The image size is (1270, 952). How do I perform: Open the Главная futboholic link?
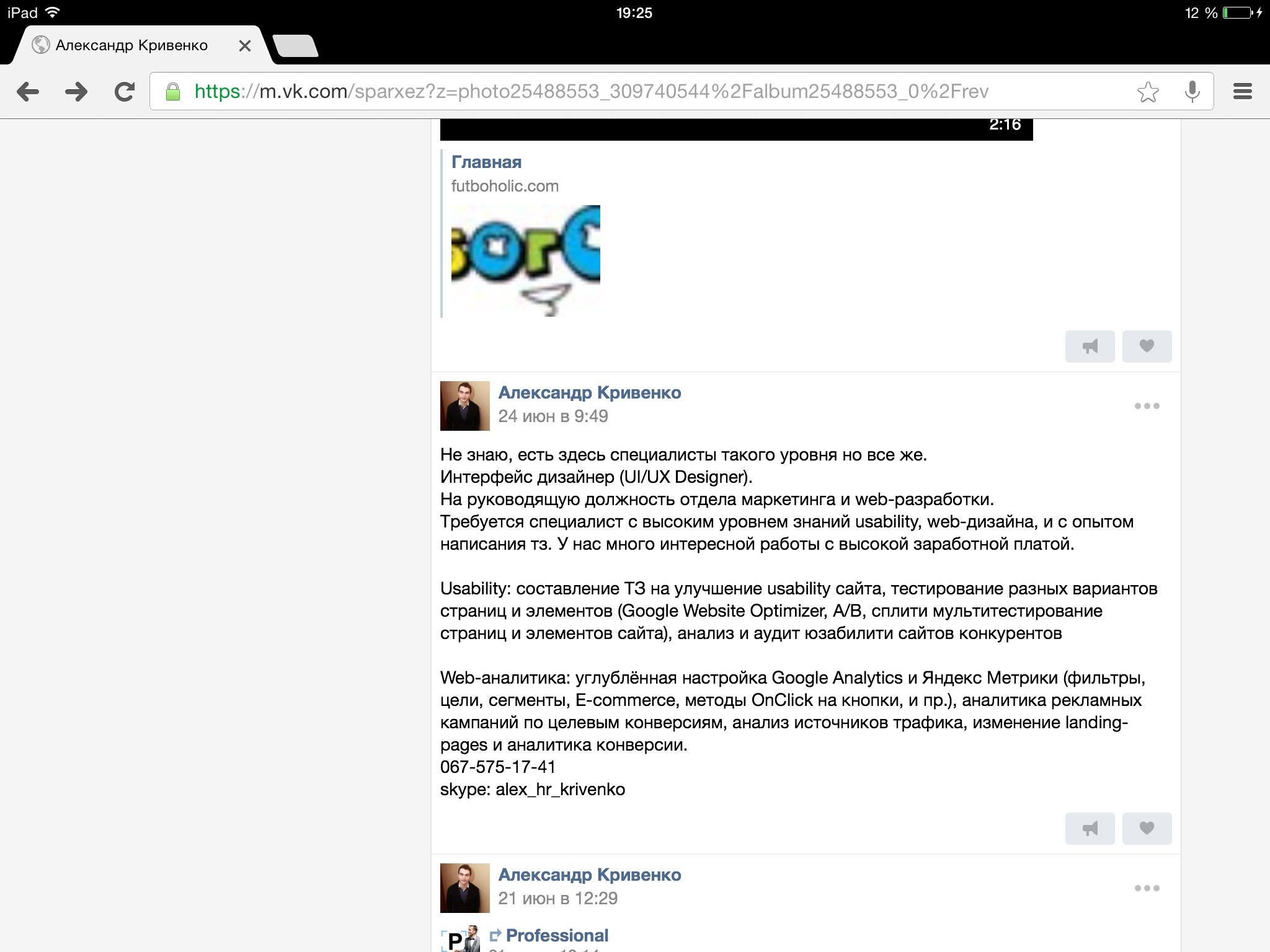[x=486, y=162]
